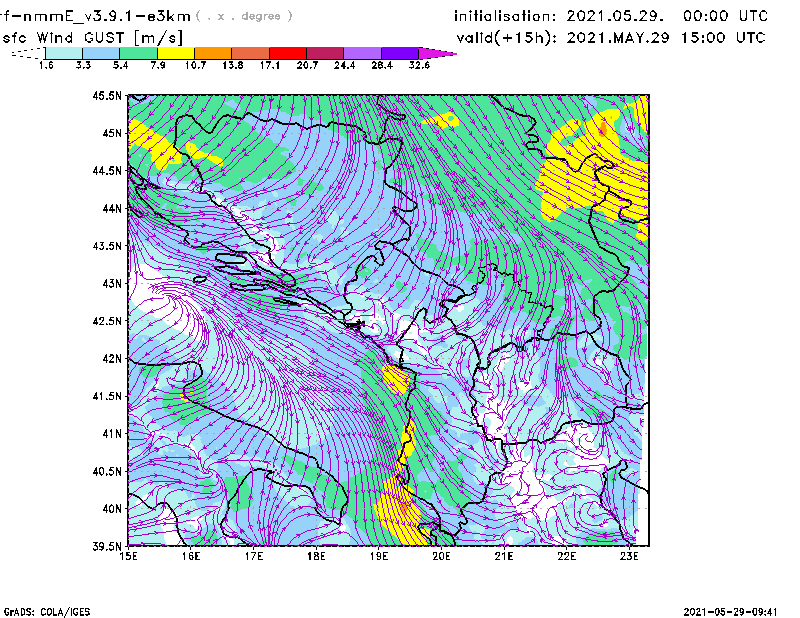800x618 pixels.
Task: Click the 17E longitude label
Action: [254, 556]
